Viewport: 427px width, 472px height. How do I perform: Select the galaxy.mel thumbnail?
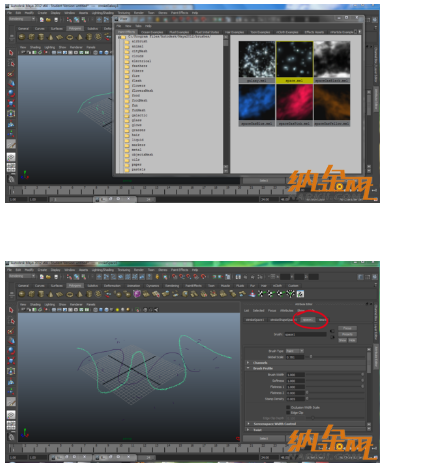[x=257, y=62]
